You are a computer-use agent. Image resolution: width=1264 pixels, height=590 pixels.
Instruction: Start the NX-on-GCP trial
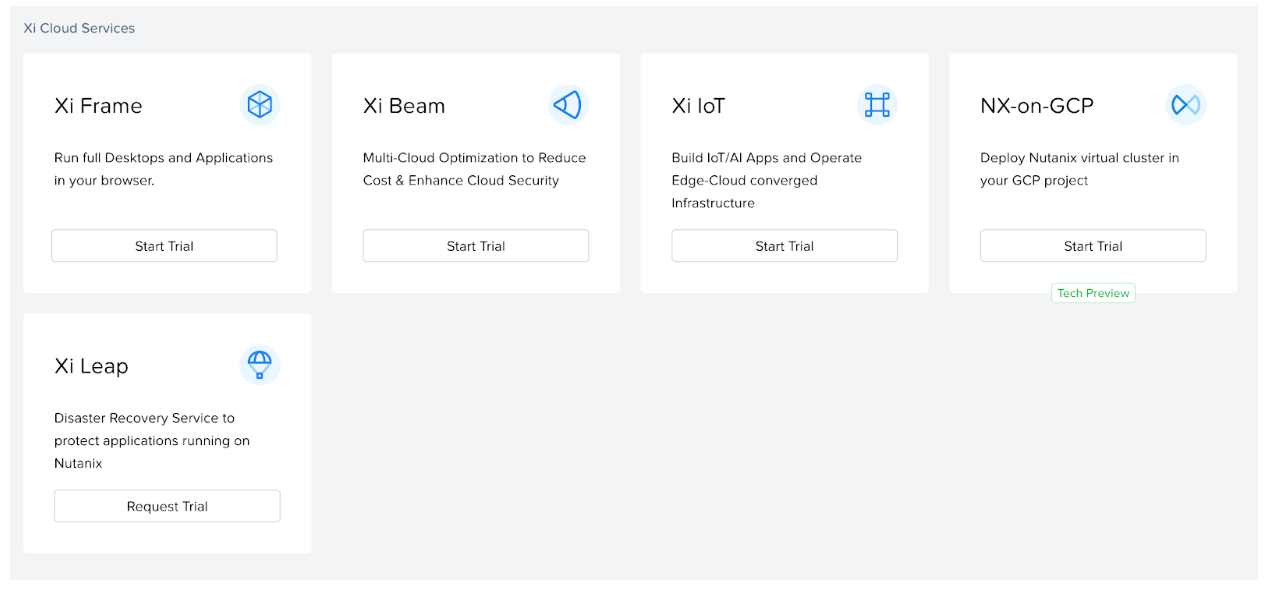click(x=1092, y=246)
